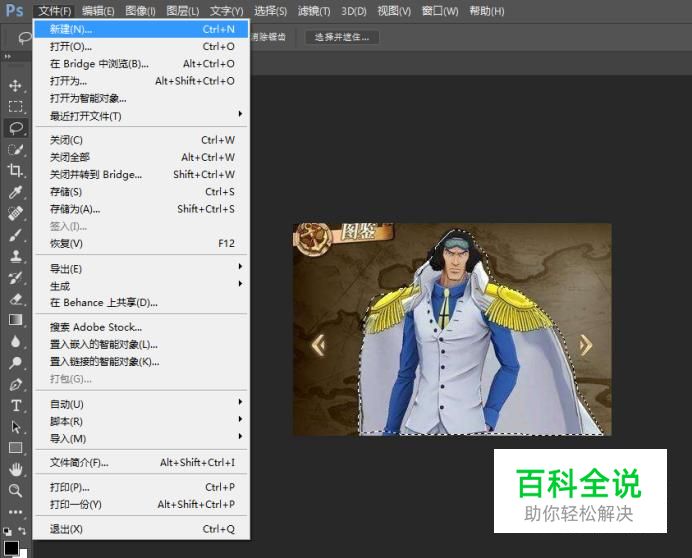Select the Clone Stamp tool
The image size is (692, 558).
(15, 256)
